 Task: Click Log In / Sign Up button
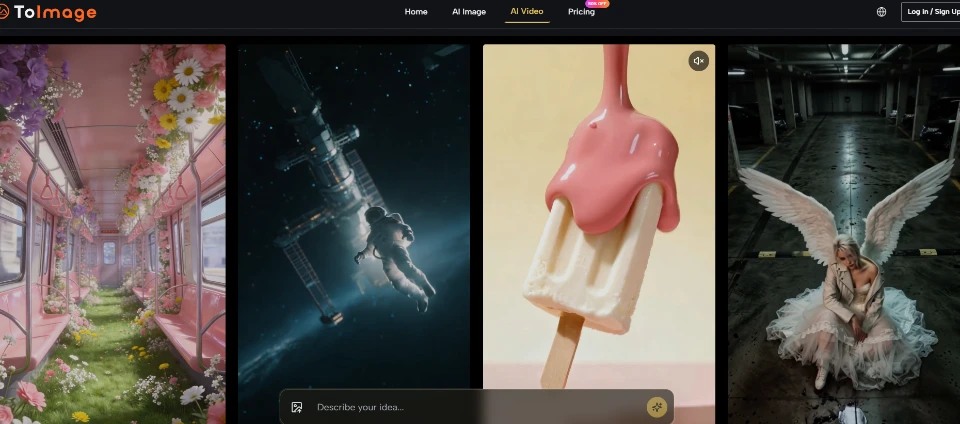(932, 12)
